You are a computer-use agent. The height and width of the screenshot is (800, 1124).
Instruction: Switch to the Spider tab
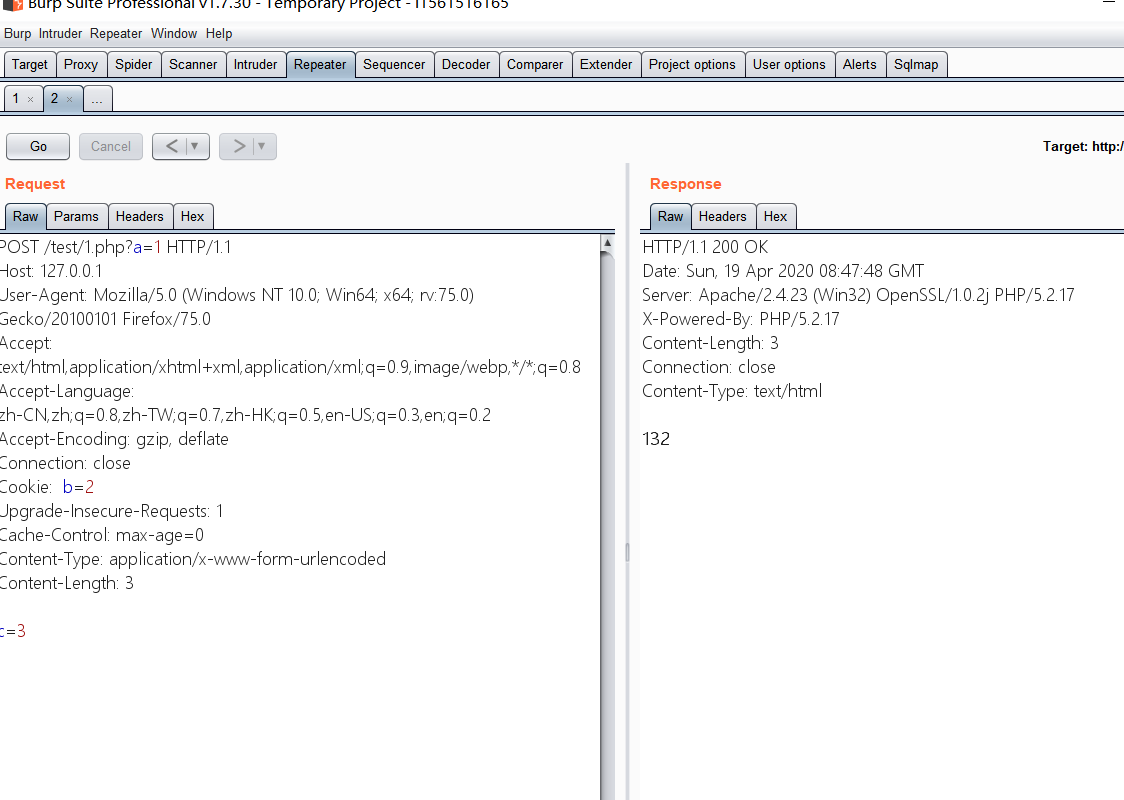coord(133,65)
